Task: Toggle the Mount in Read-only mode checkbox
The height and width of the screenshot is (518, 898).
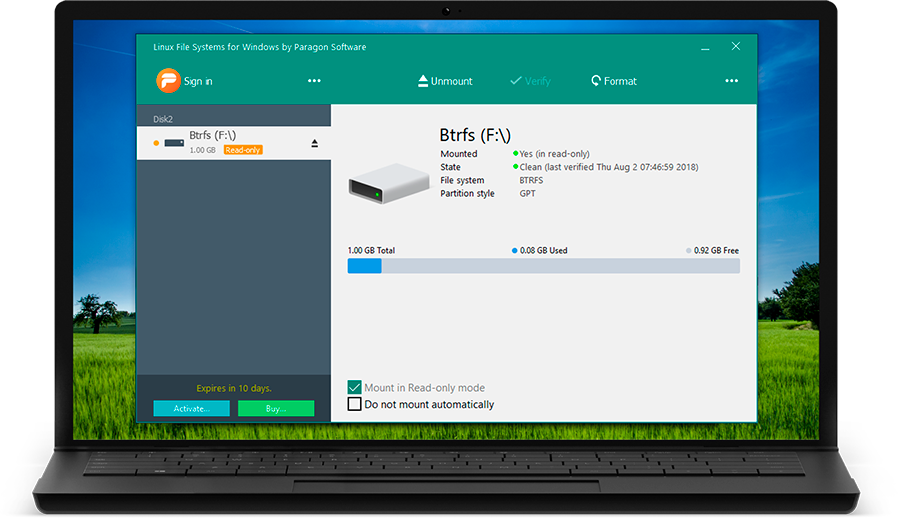Action: [354, 388]
